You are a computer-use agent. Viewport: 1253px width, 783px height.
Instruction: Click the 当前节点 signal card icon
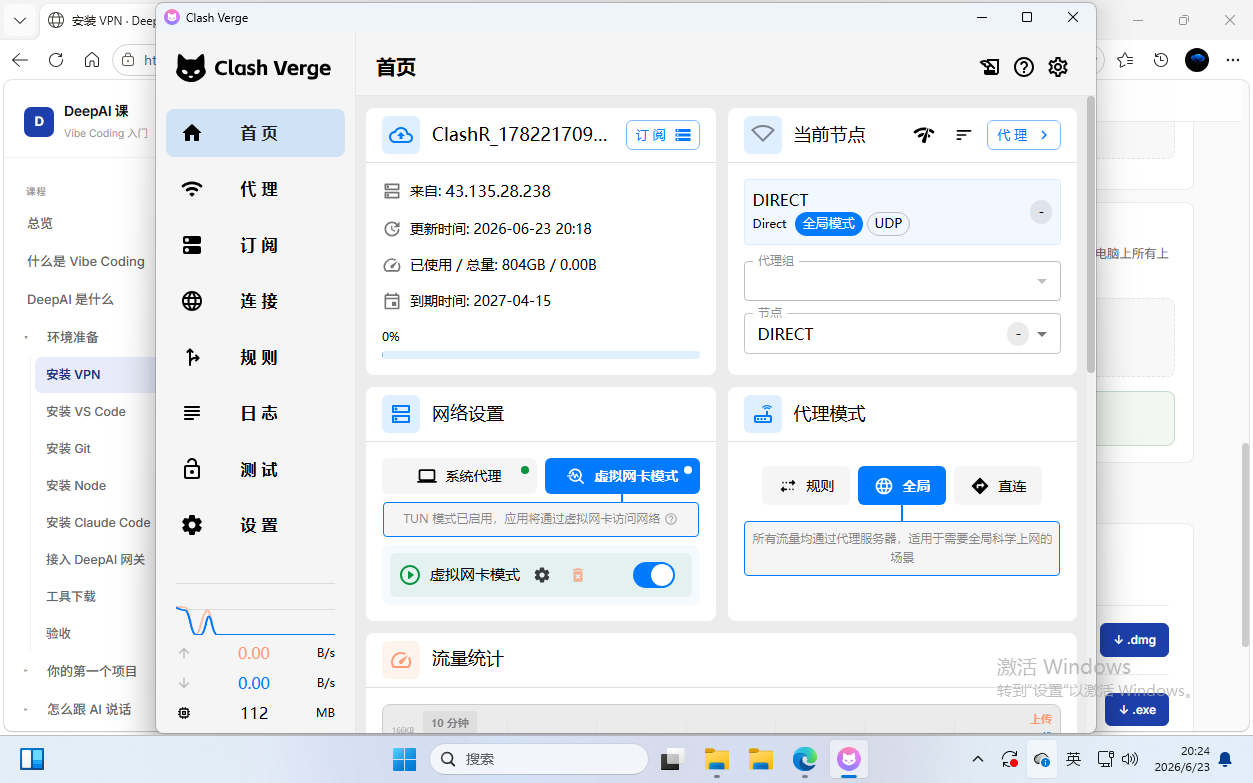763,135
